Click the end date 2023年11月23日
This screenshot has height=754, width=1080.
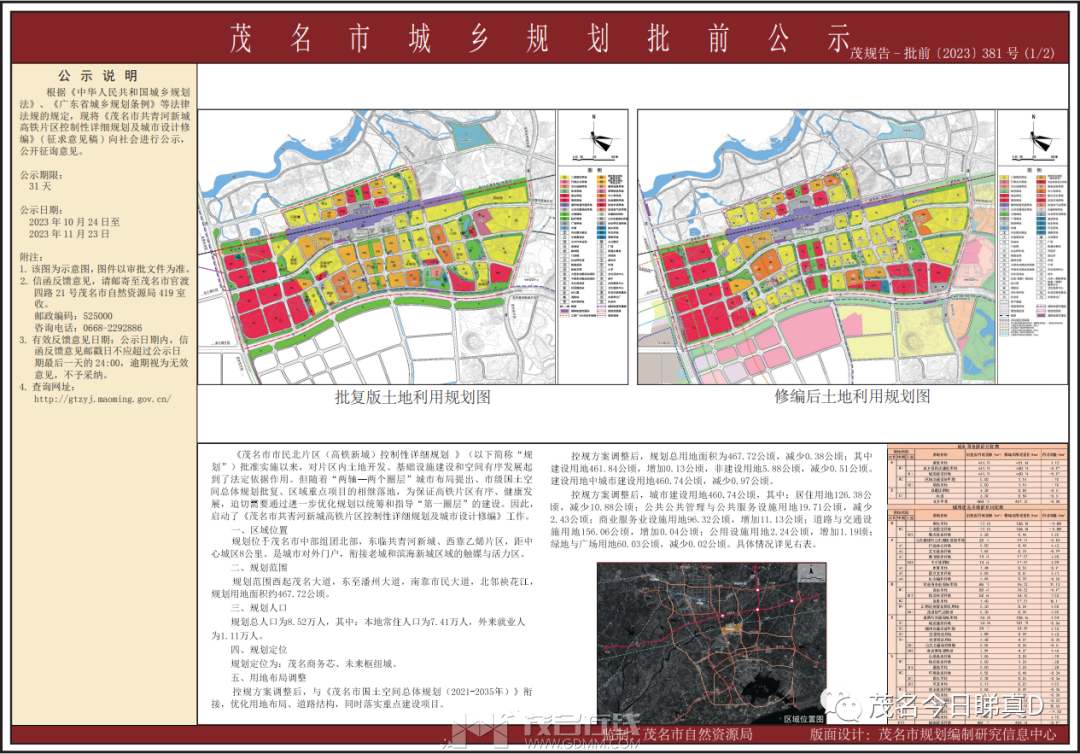point(69,233)
